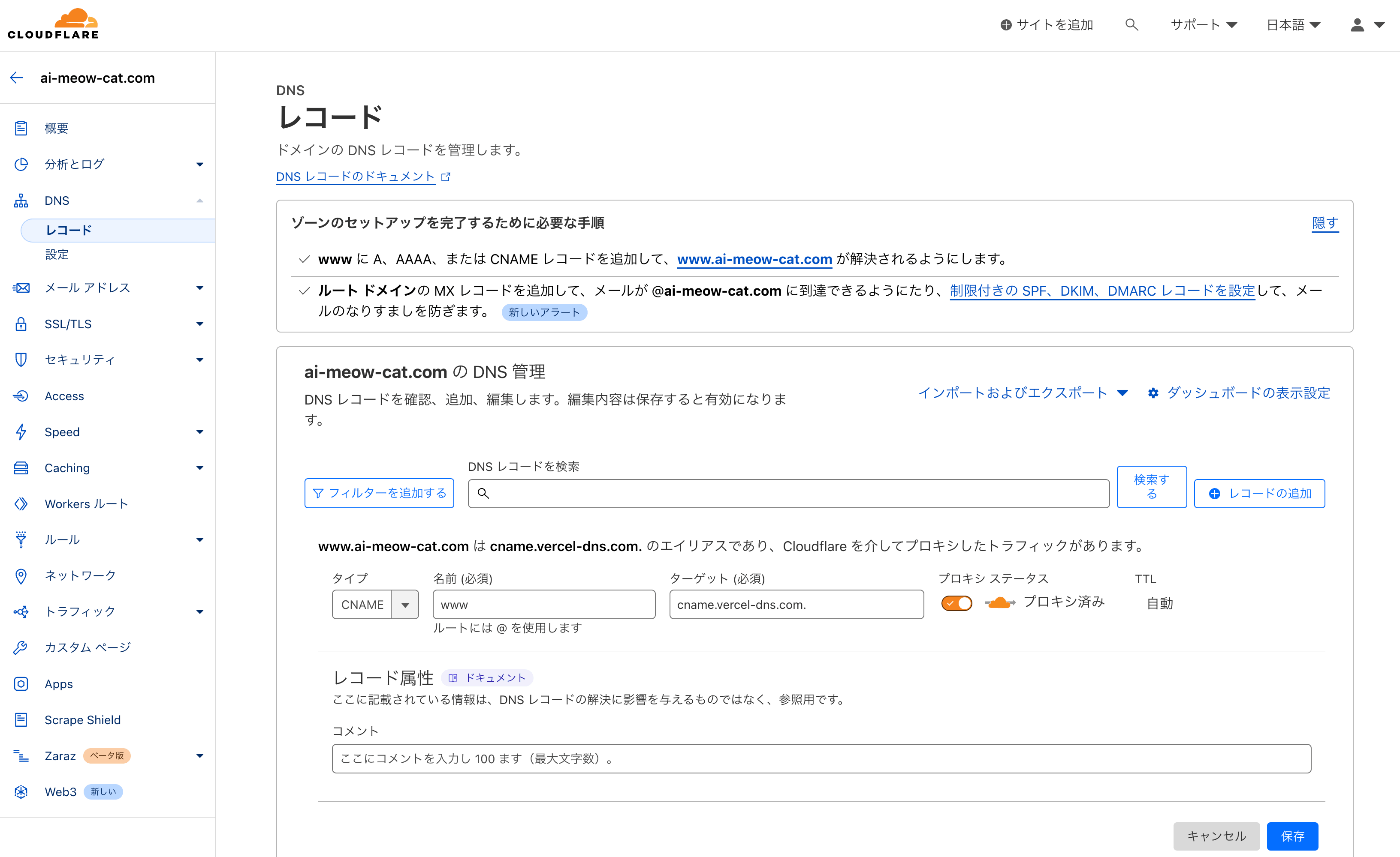Click サイトを追加 in top bar
Viewport: 1400px width, 857px height.
pos(1047,25)
